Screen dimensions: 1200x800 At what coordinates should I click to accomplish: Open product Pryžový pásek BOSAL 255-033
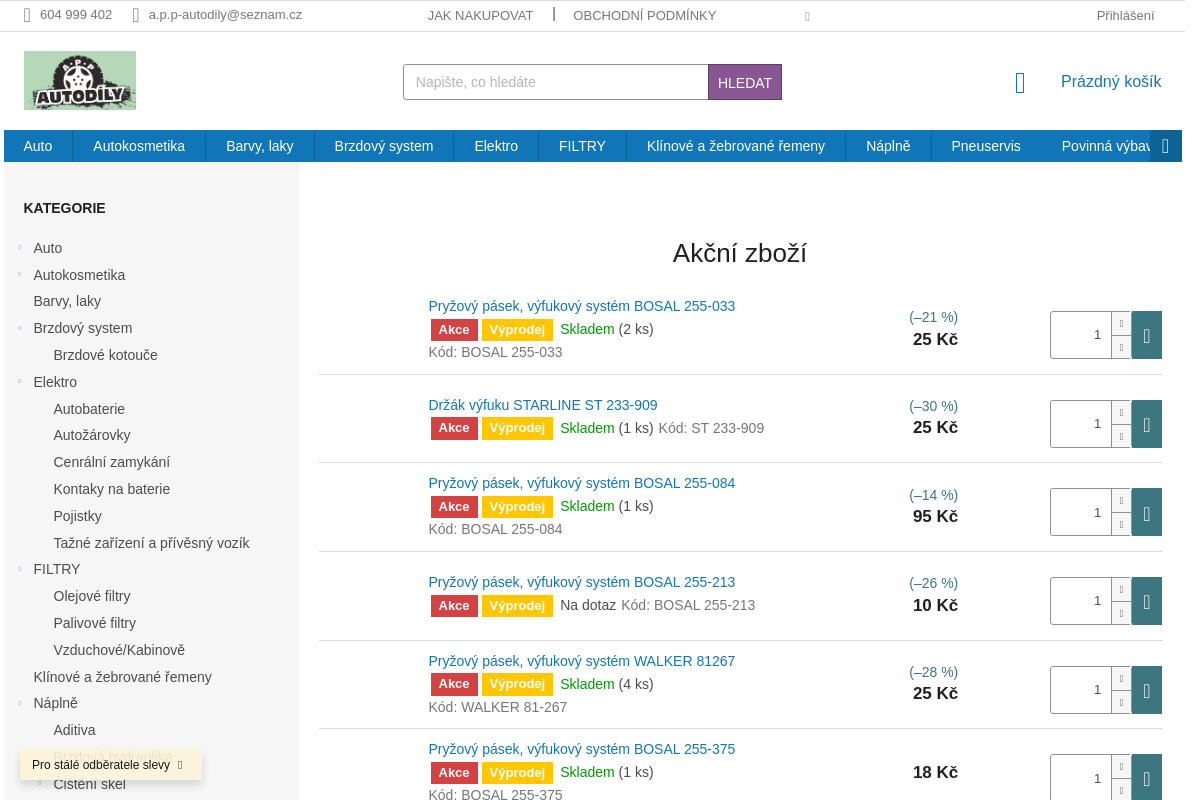(581, 306)
